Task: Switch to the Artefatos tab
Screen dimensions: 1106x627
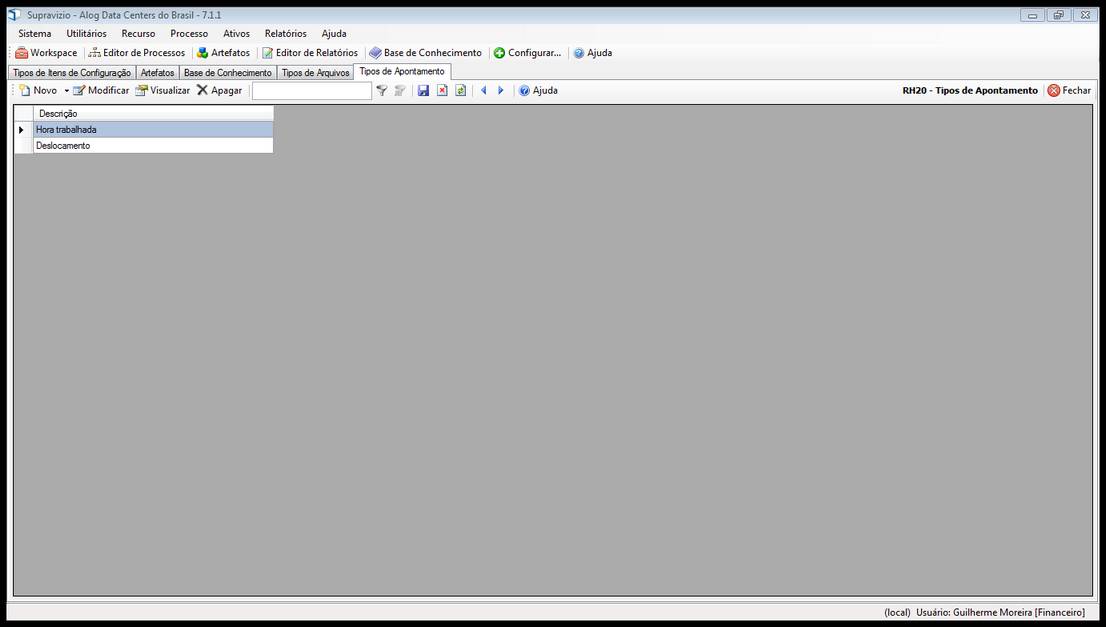Action: [157, 73]
